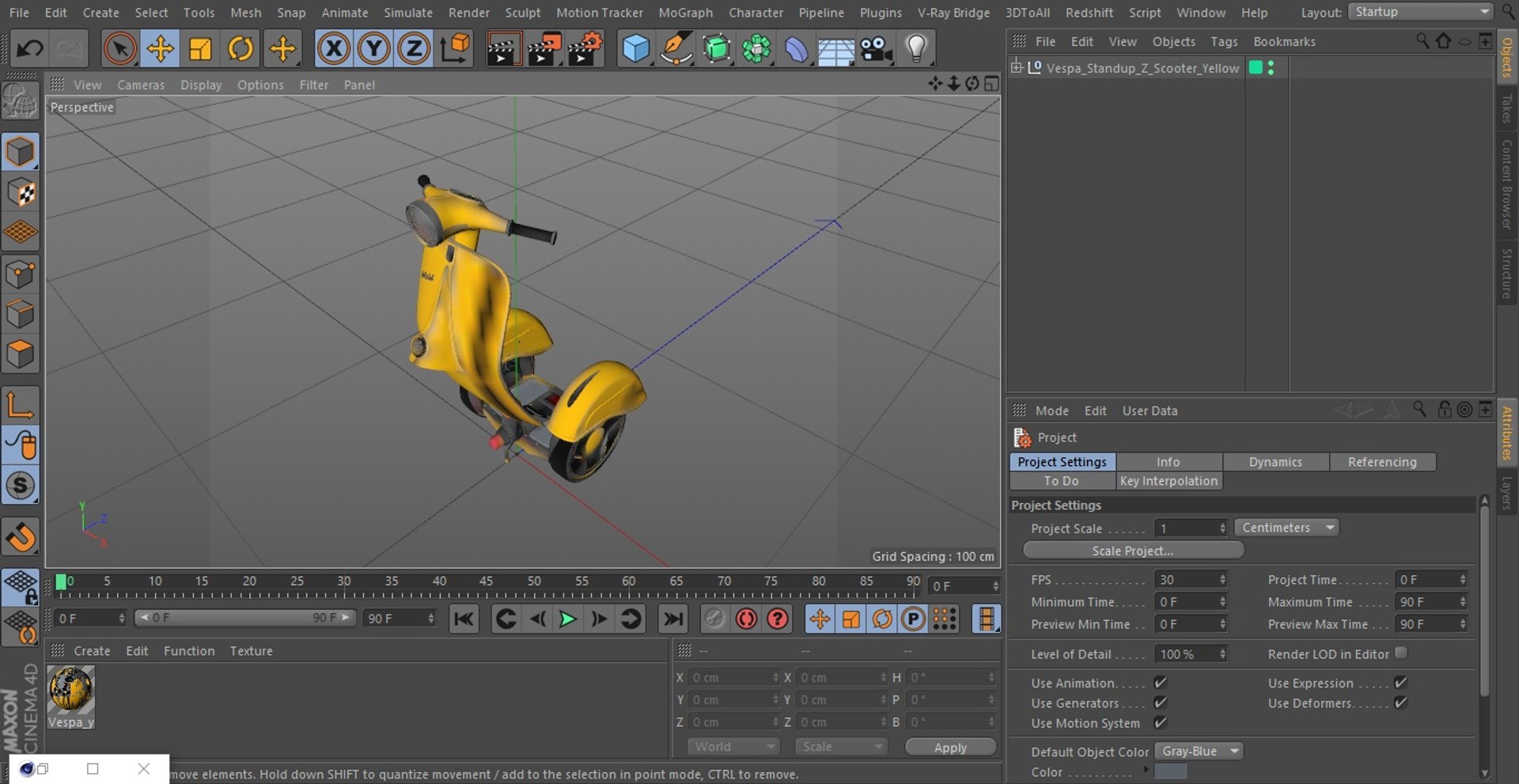1519x784 pixels.
Task: Switch to the Referencing tab
Action: [x=1382, y=462]
